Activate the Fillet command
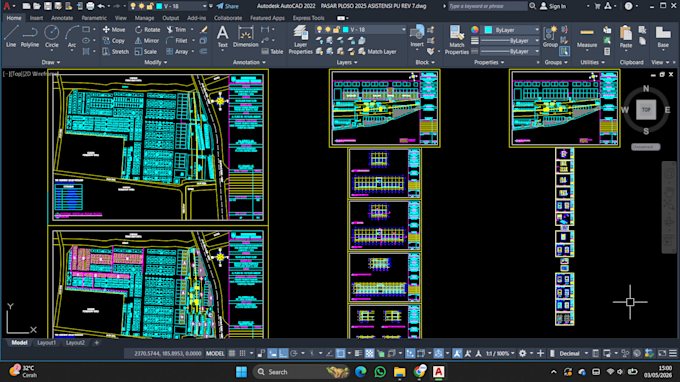680x382 pixels. (177, 40)
